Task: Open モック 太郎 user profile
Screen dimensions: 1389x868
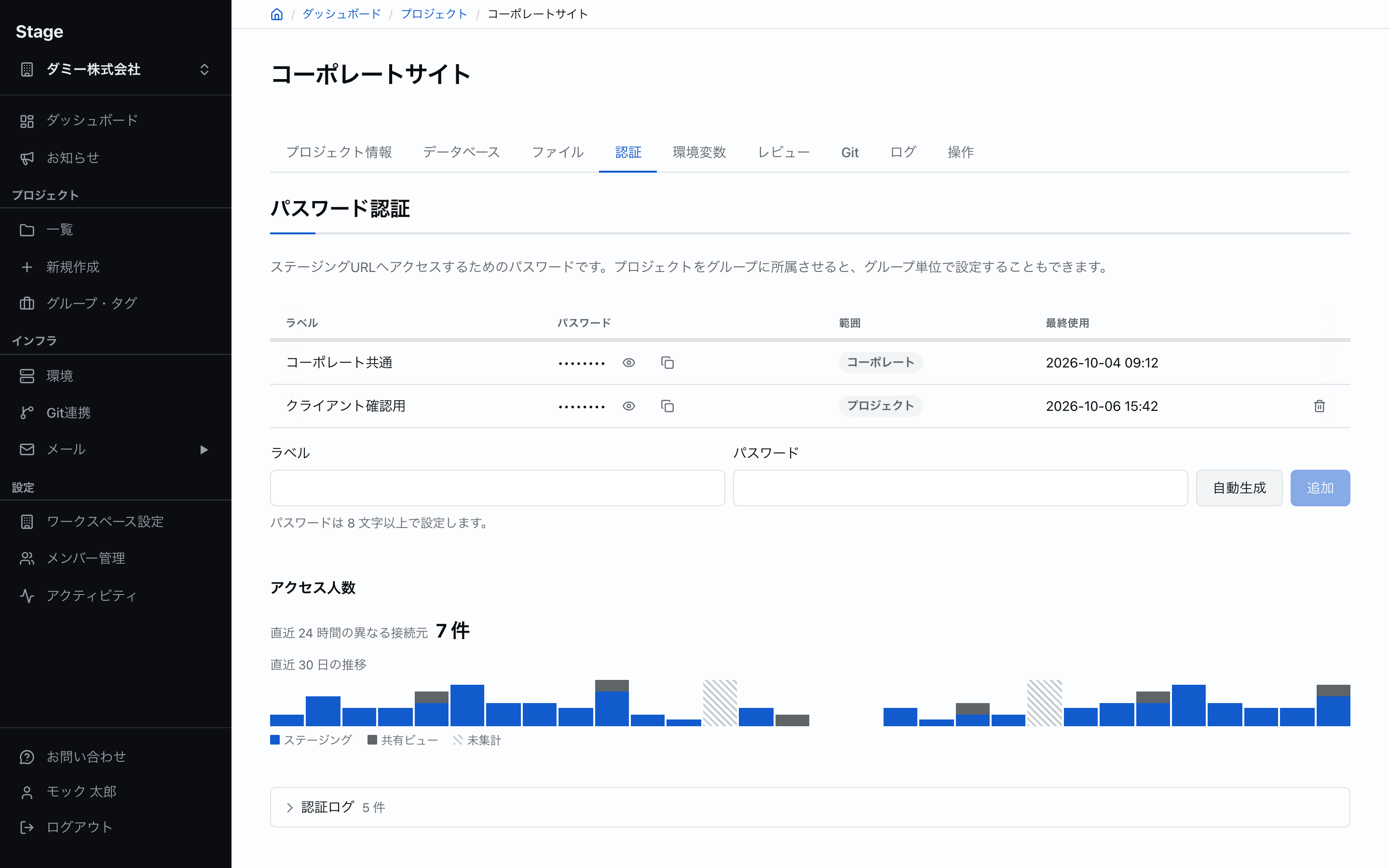Action: (x=115, y=792)
